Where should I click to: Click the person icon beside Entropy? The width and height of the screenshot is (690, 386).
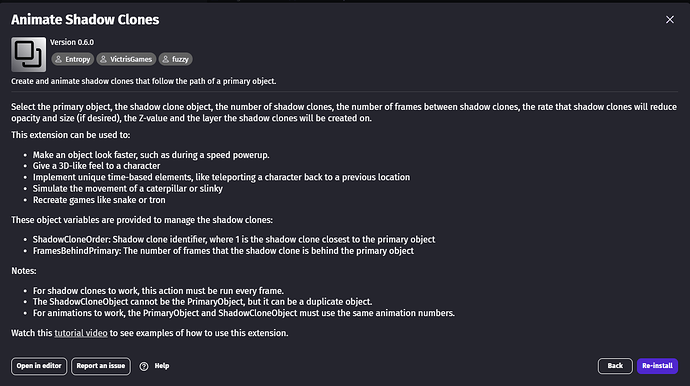(59, 59)
